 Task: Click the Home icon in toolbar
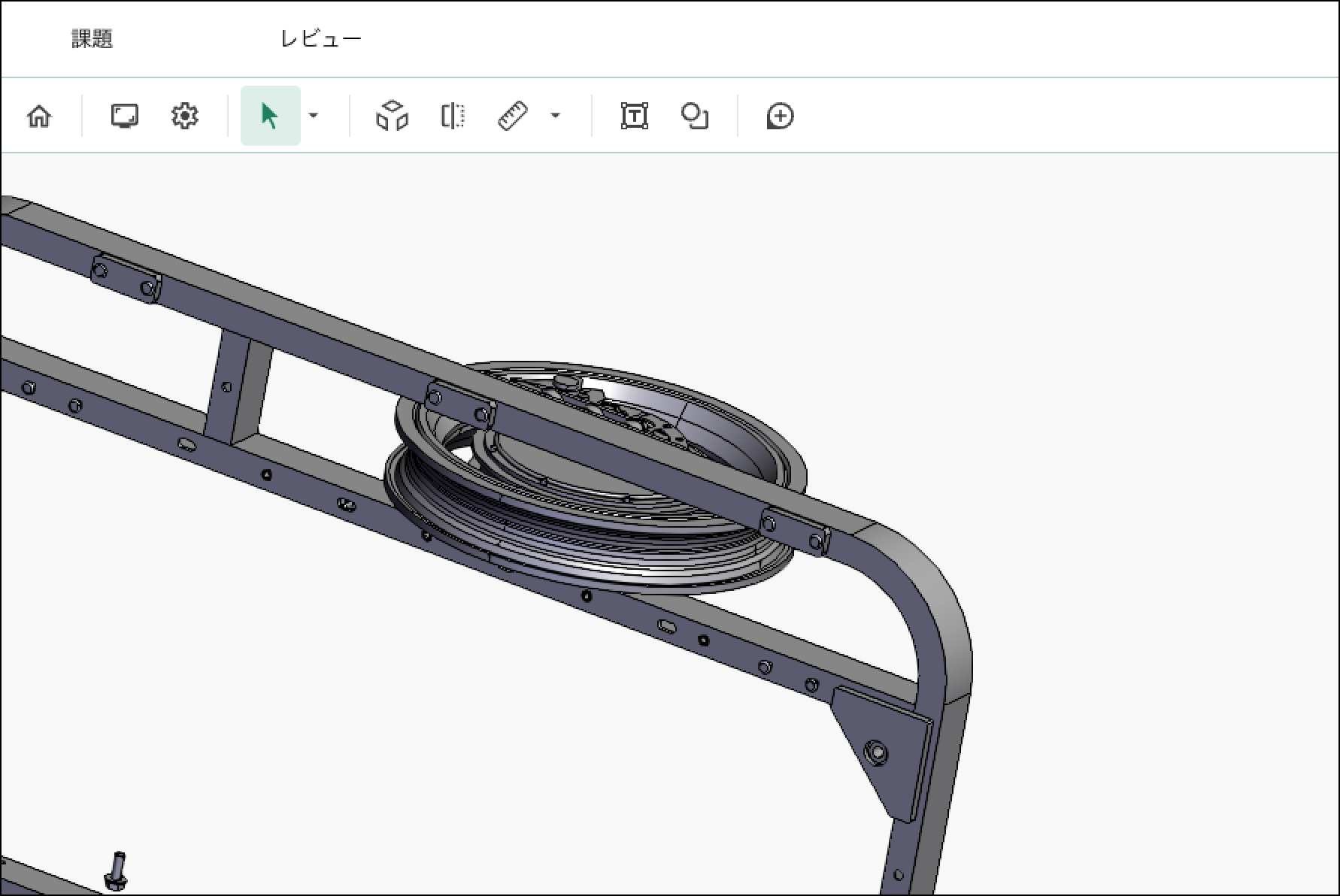click(39, 117)
